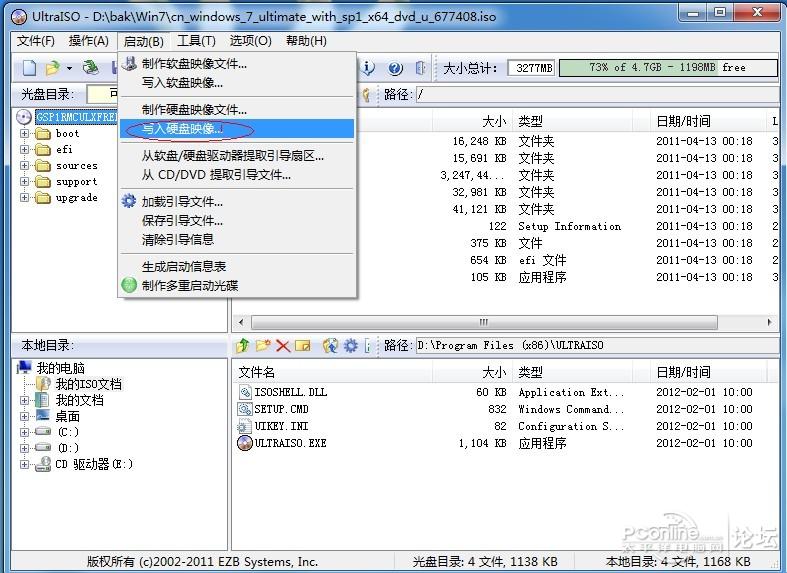
Task: Click the refresh icon beside the blue gear
Action: tap(330, 345)
